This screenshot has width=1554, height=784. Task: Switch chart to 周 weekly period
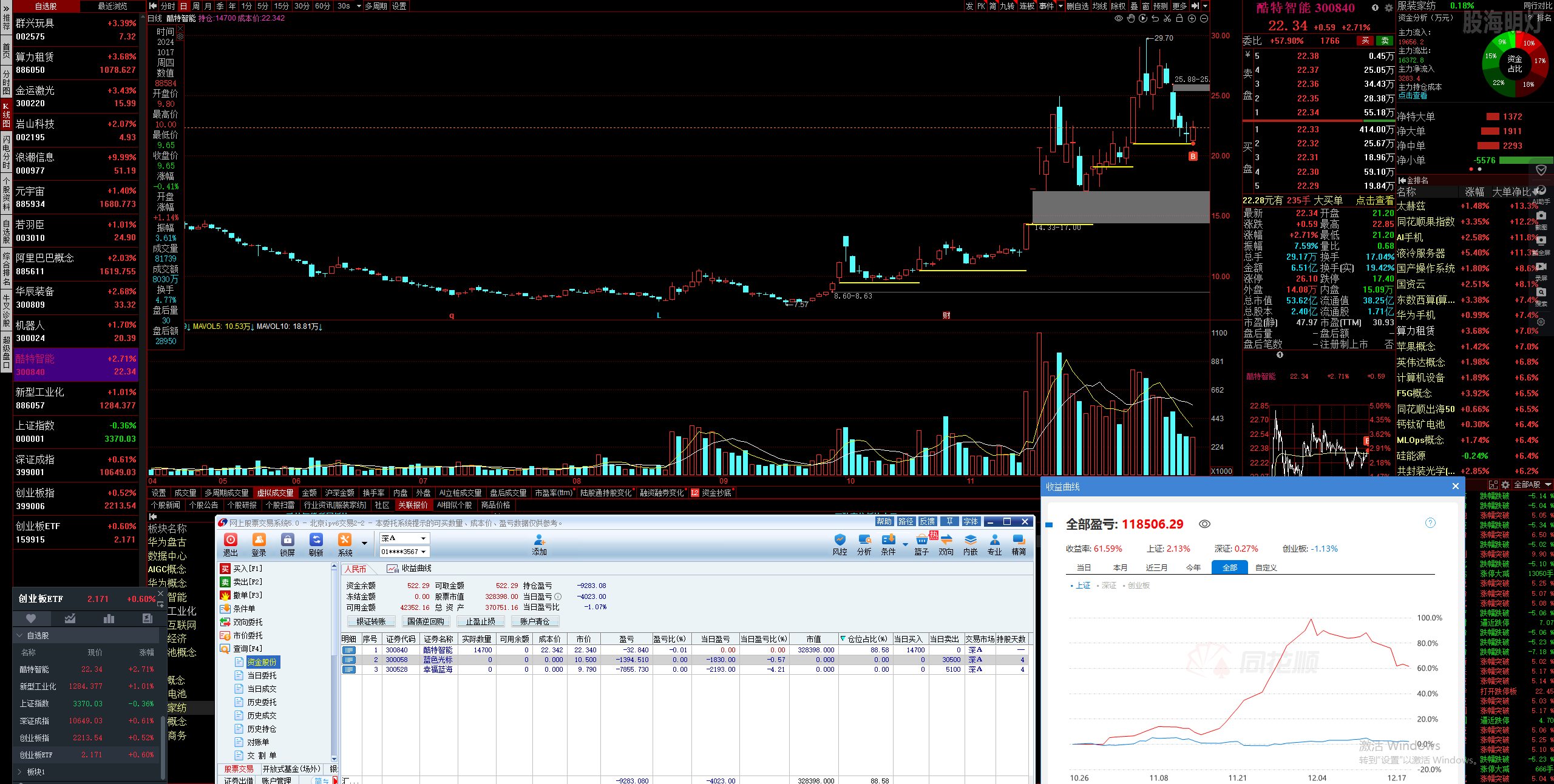pos(196,6)
